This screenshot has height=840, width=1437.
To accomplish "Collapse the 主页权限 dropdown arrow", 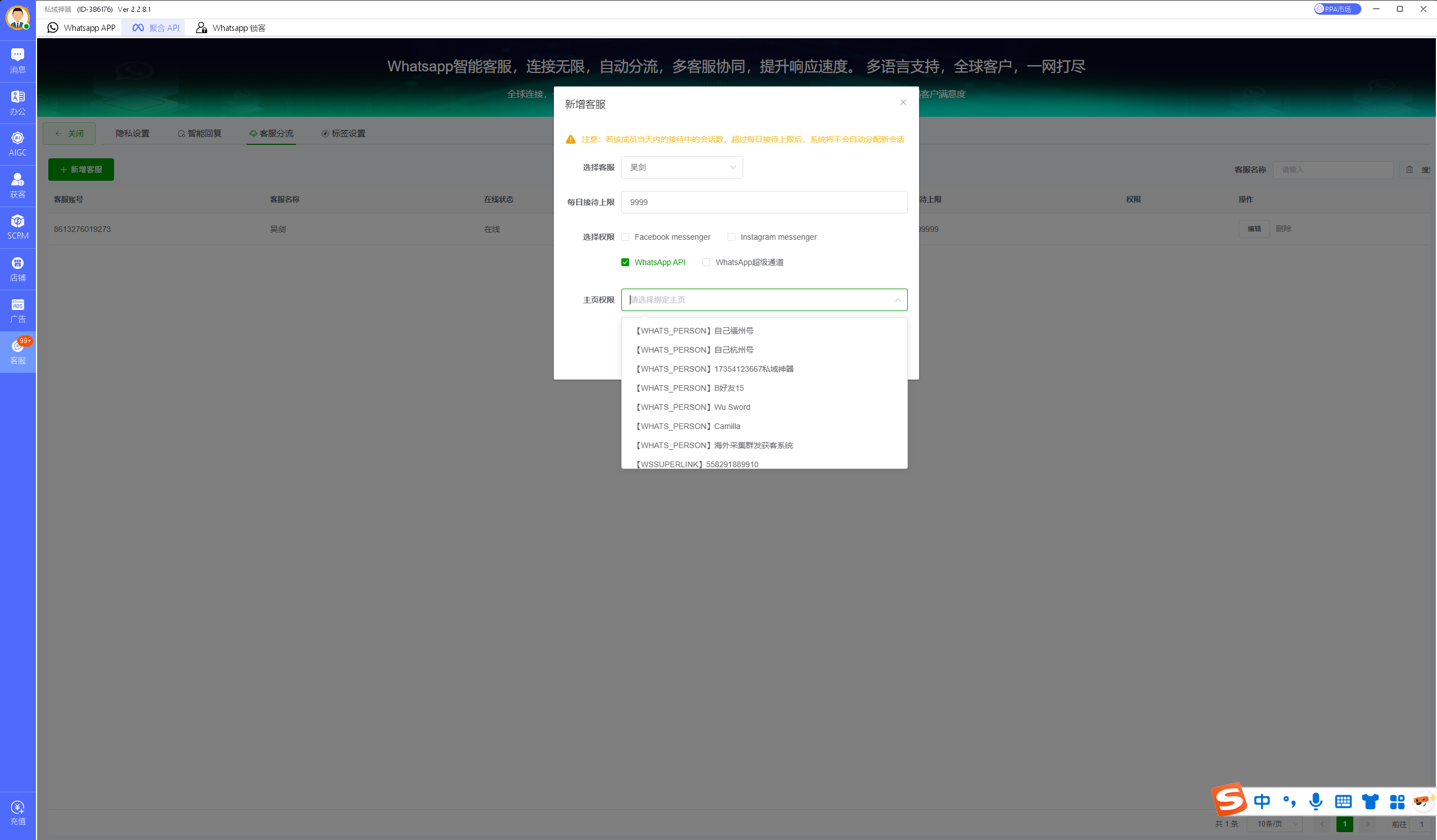I will pyautogui.click(x=898, y=300).
